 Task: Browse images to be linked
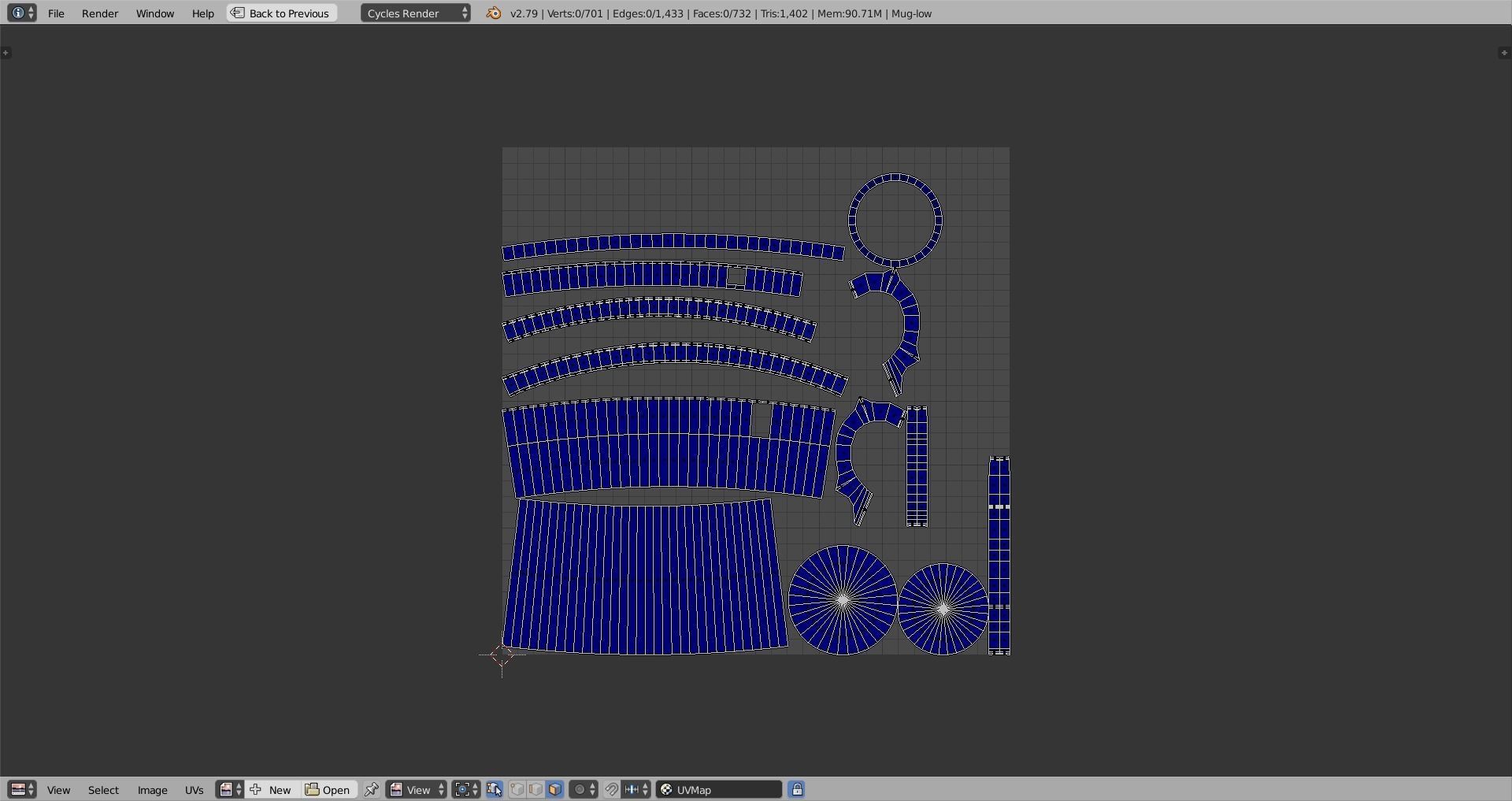[230, 790]
